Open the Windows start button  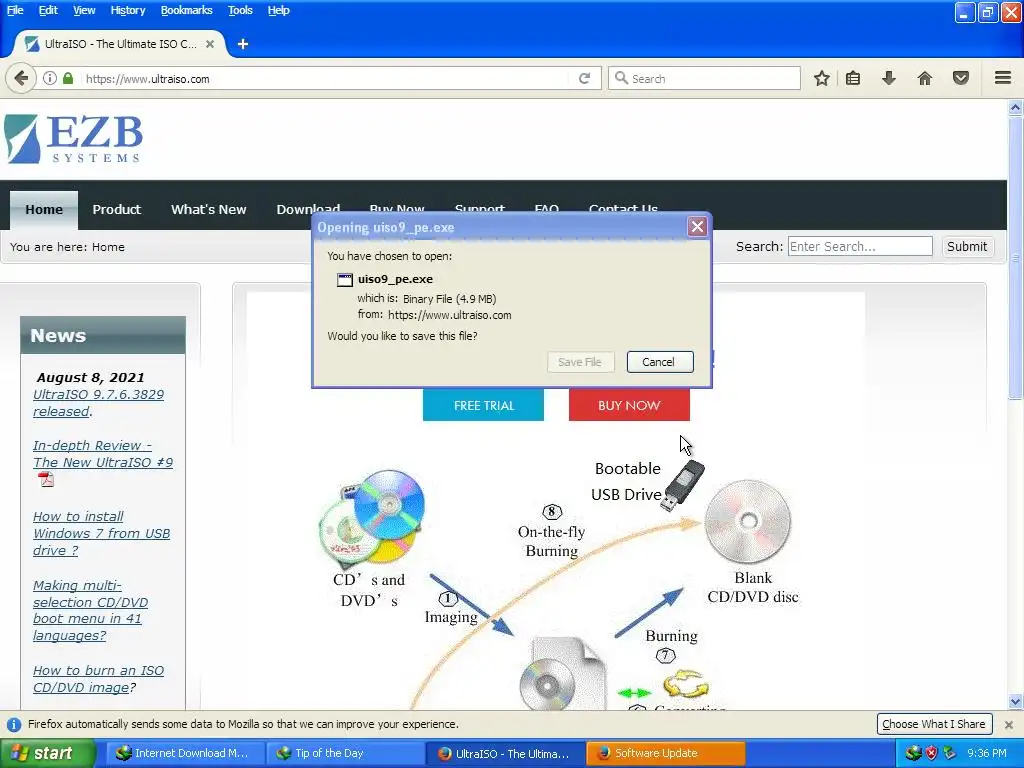click(47, 753)
